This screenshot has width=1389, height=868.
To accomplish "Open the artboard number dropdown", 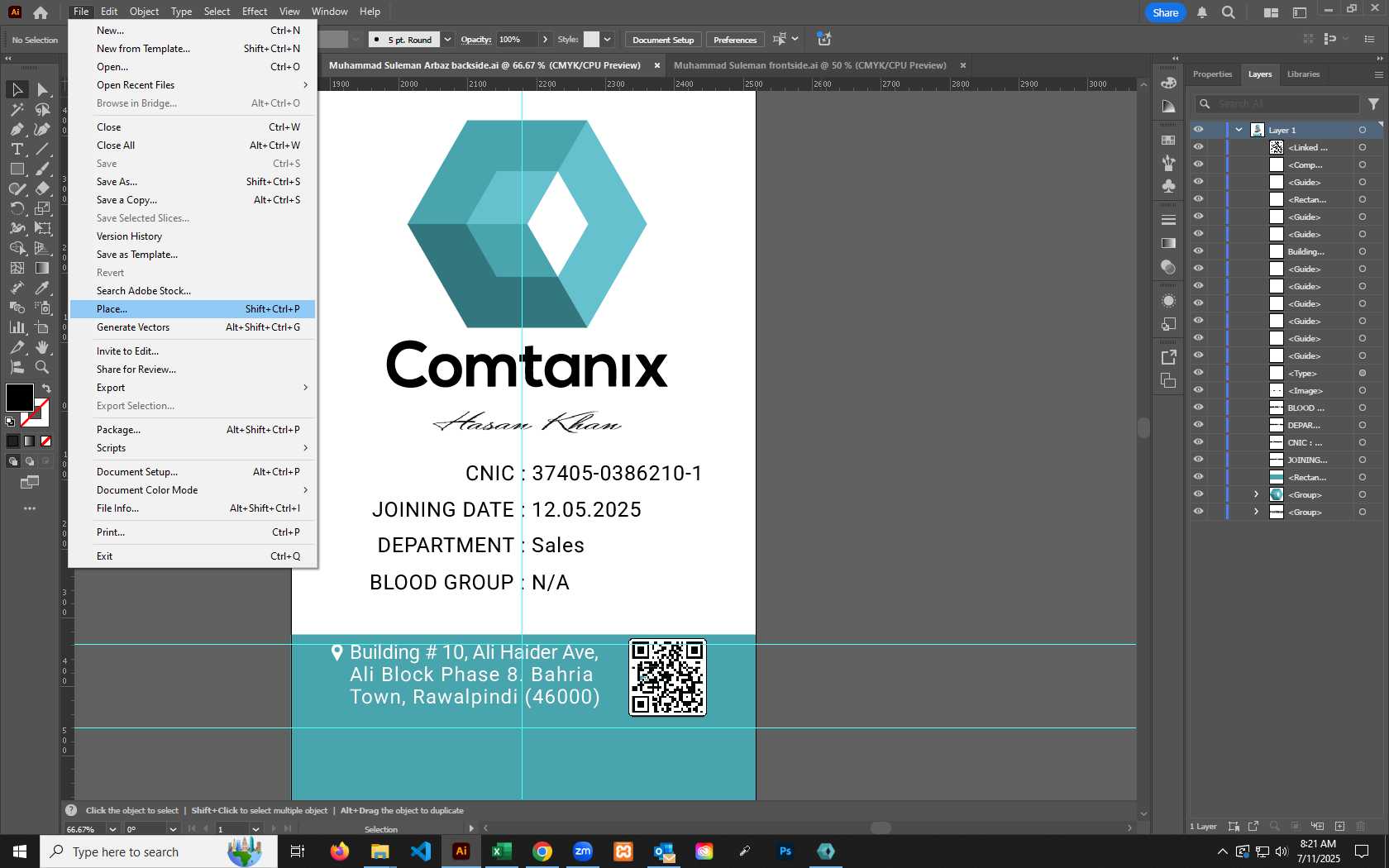I will point(255,829).
